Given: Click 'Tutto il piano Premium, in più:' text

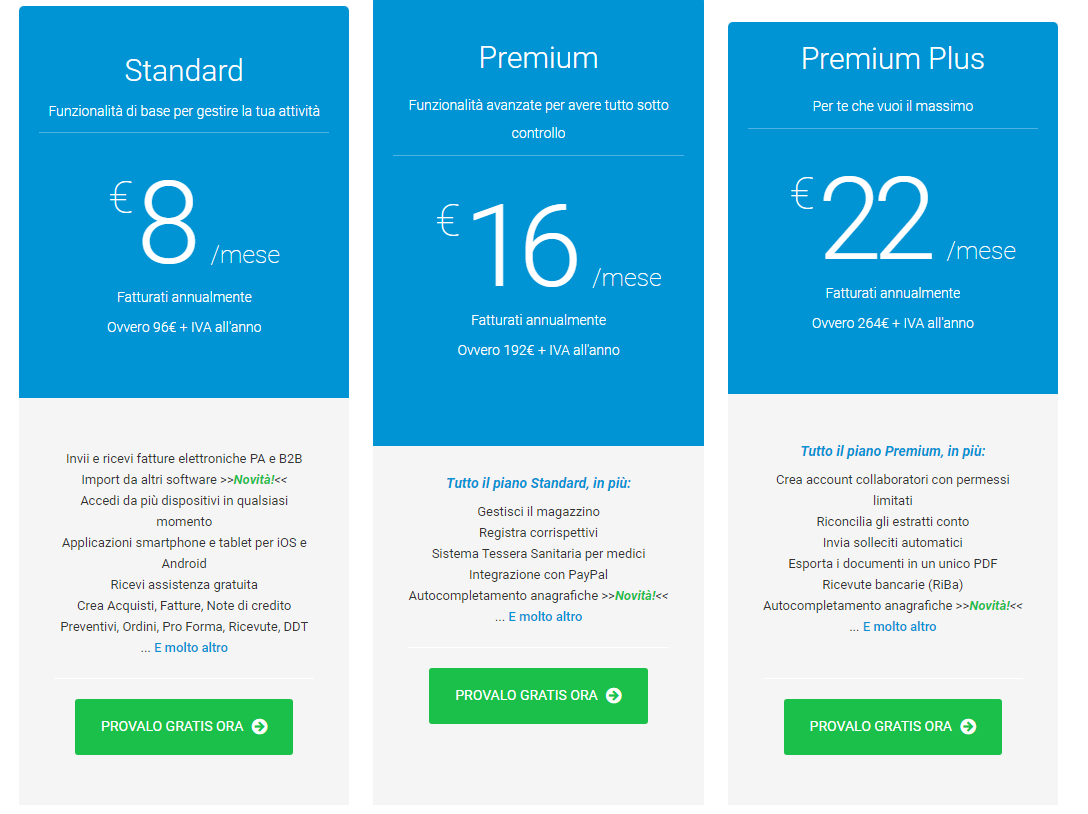Looking at the screenshot, I should coord(892,451).
